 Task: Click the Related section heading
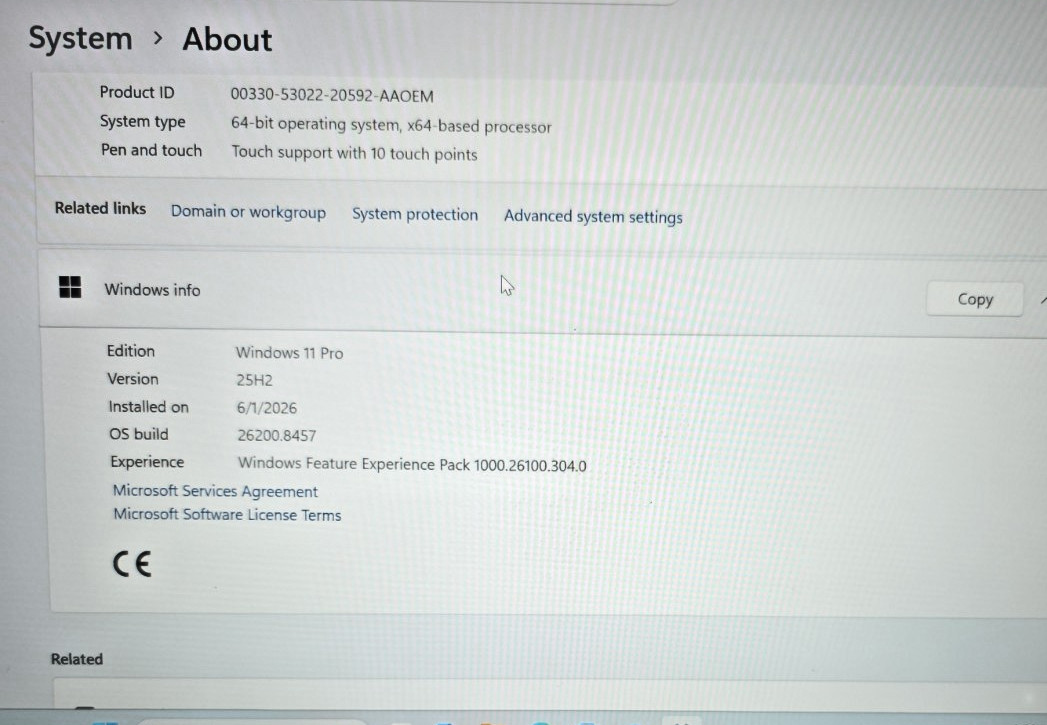[x=77, y=659]
